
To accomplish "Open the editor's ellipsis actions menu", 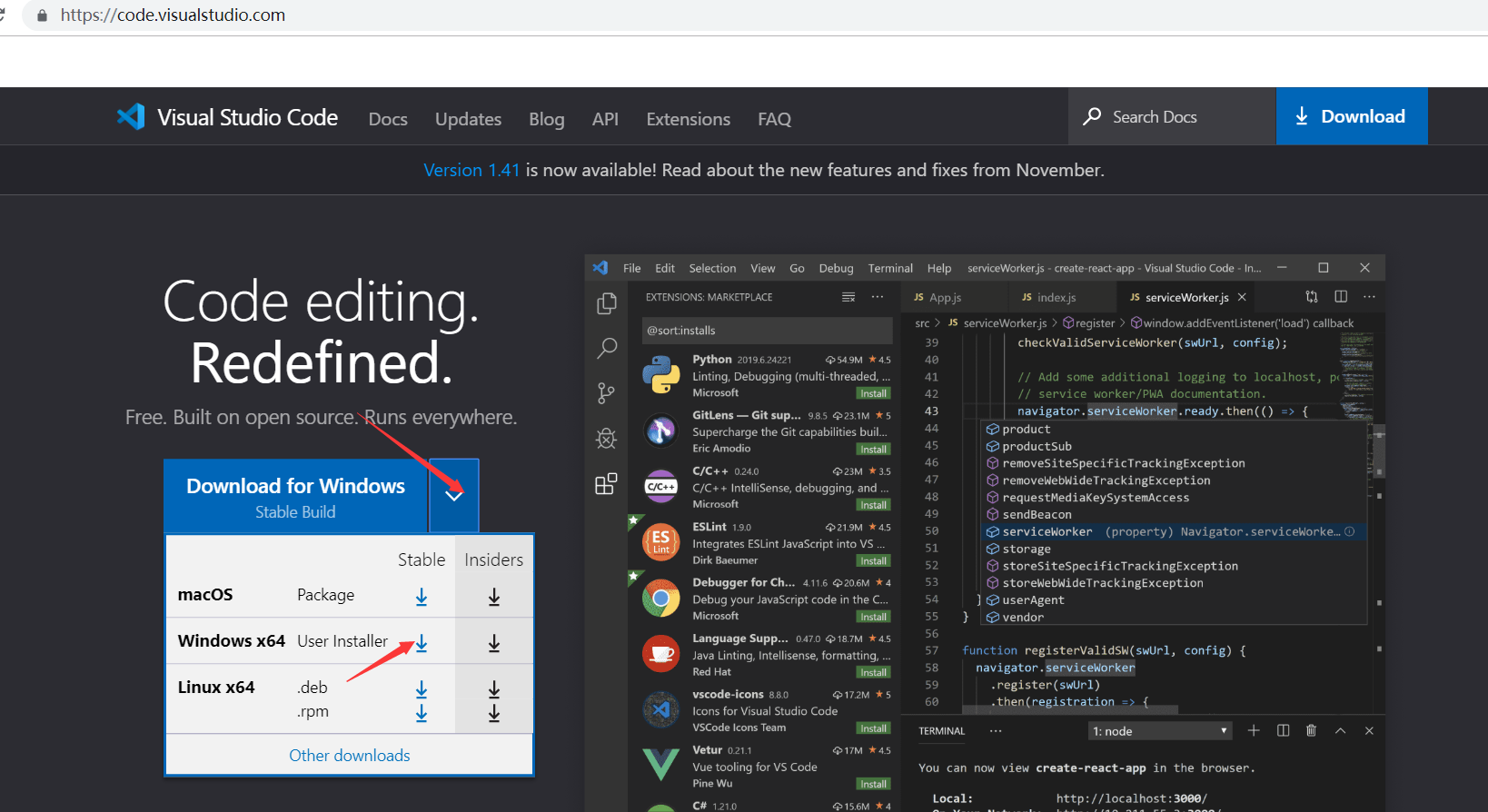I will click(1369, 296).
